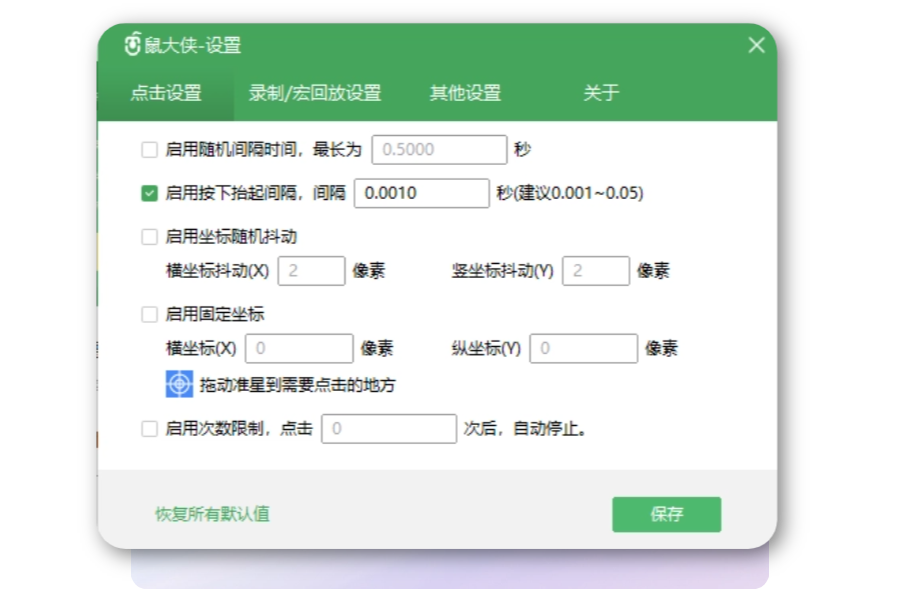The height and width of the screenshot is (600, 900).
Task: Select the 其他设置 tab
Action: (465, 93)
